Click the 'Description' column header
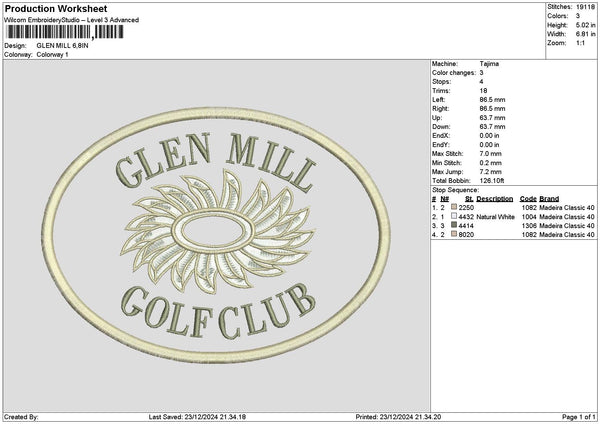This screenshot has height=424, width=600. [494, 199]
